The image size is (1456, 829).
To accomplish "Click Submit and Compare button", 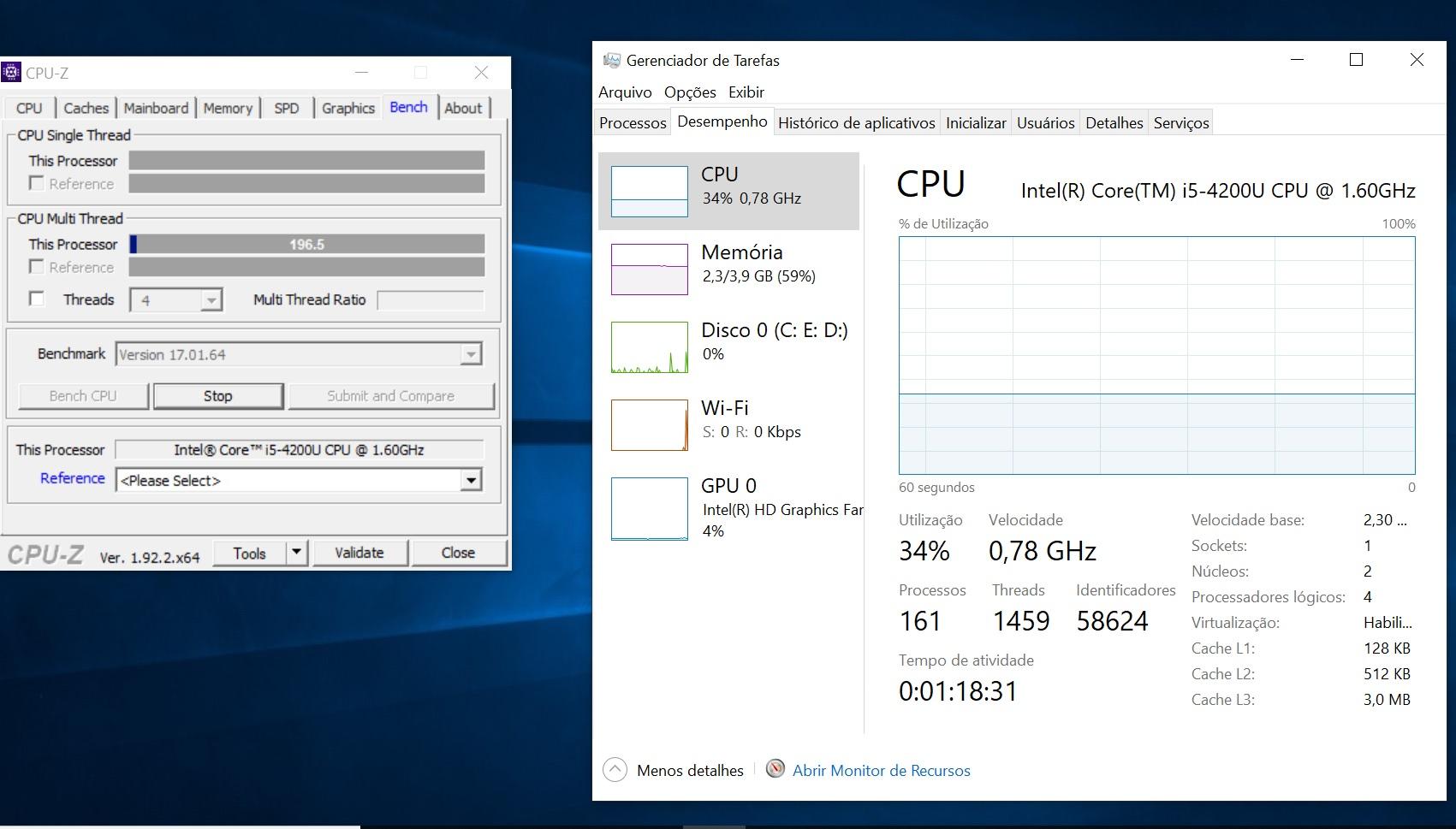I will 390,396.
